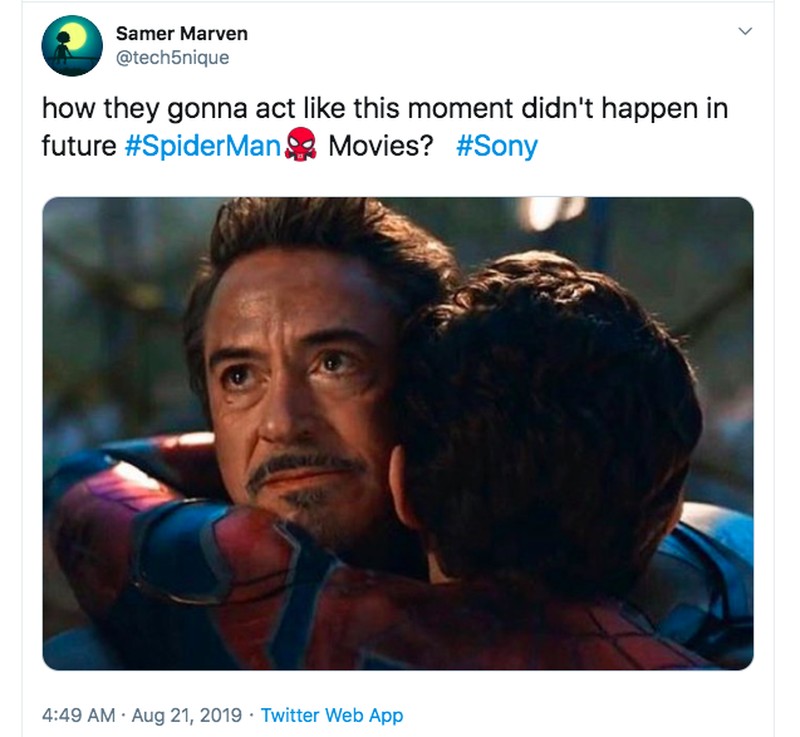Click the 4:49 AM timestamp
This screenshot has width=800, height=737.
[77, 715]
